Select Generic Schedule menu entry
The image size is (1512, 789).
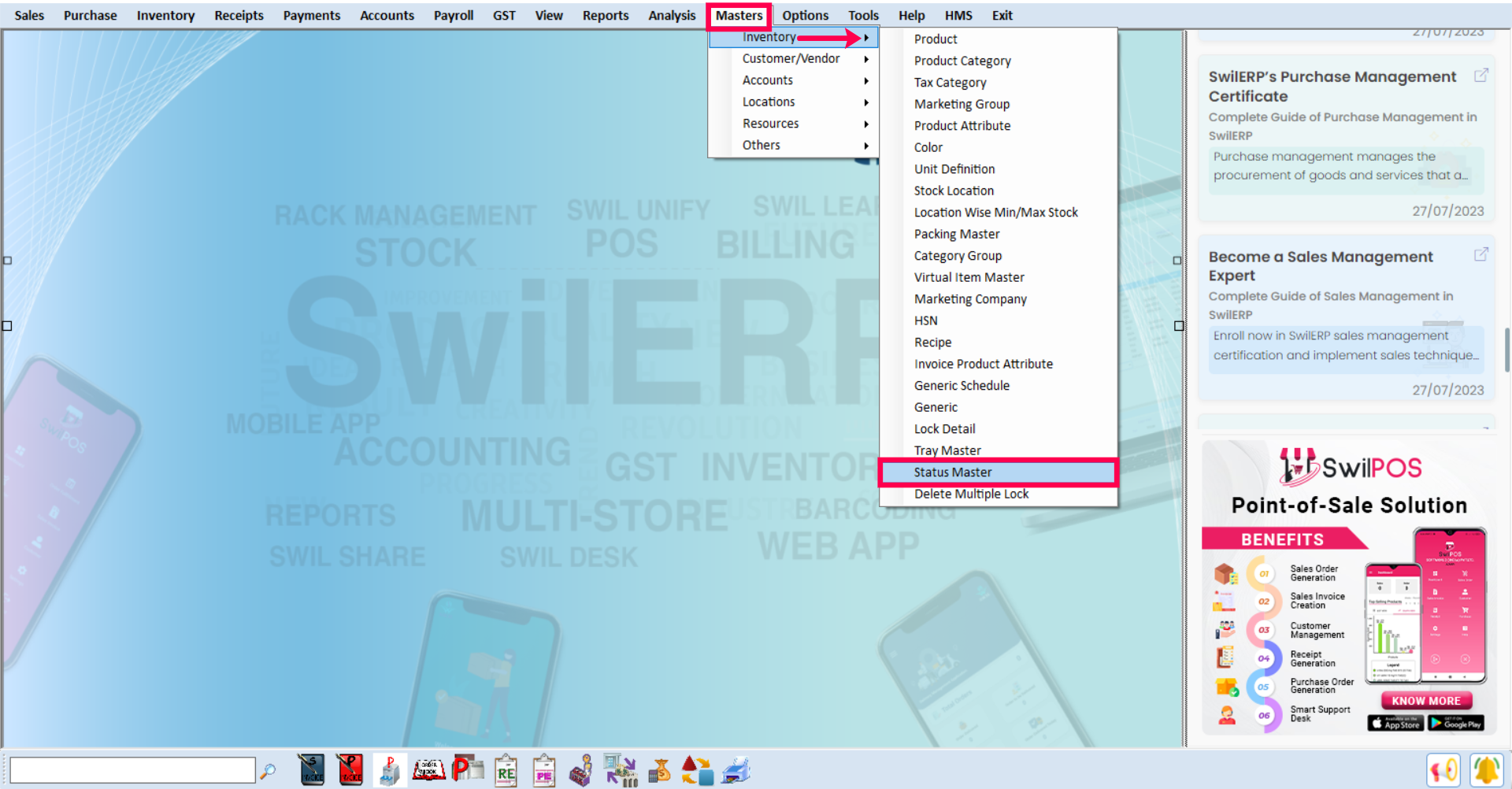(999, 386)
